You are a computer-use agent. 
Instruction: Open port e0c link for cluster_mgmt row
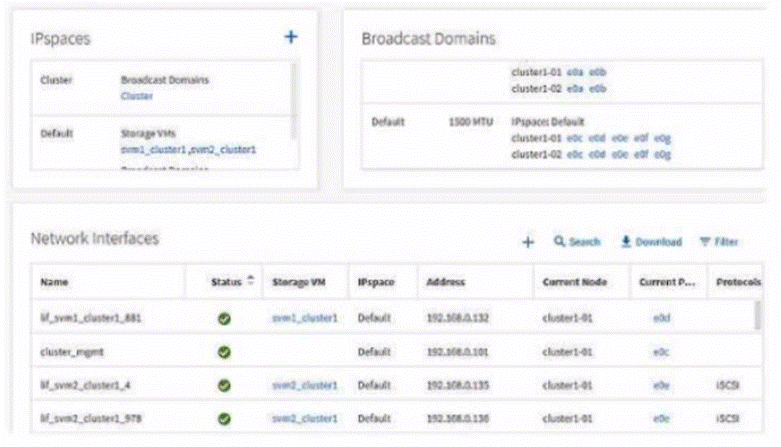(x=660, y=352)
